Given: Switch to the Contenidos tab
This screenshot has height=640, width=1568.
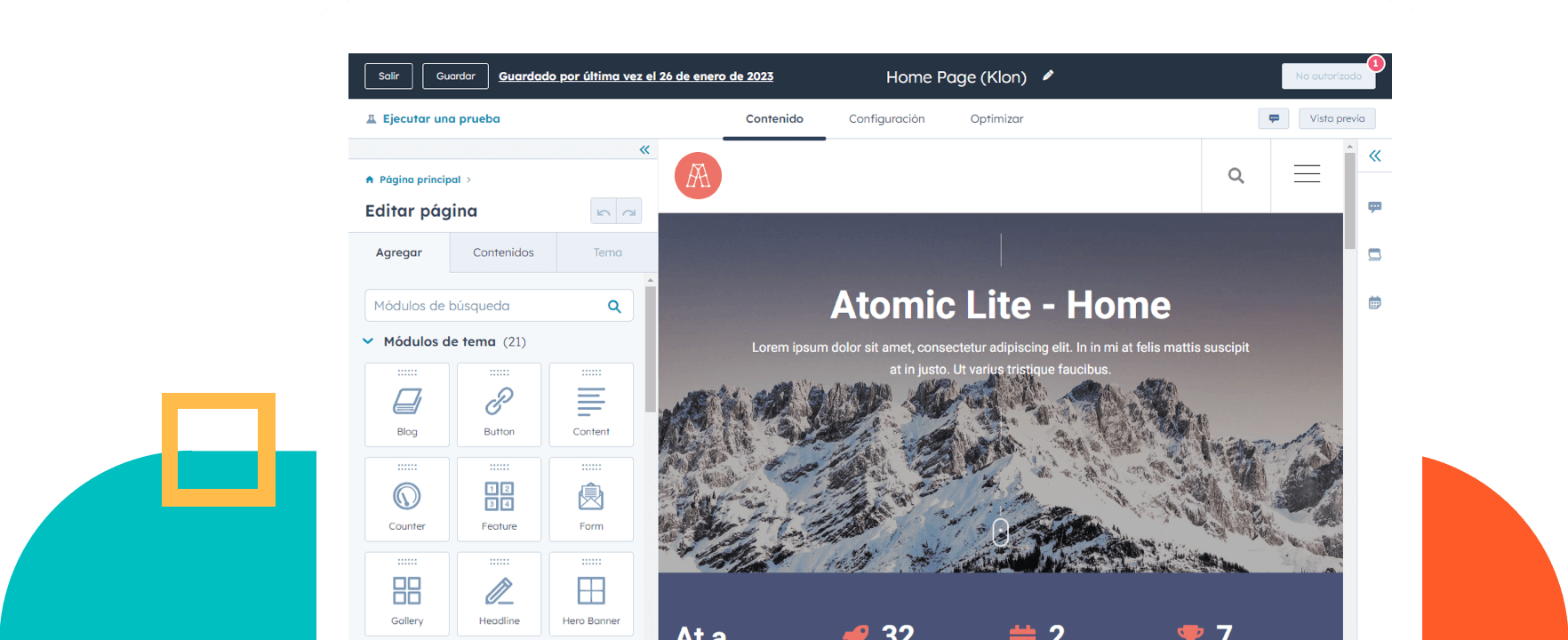Looking at the screenshot, I should pyautogui.click(x=503, y=252).
